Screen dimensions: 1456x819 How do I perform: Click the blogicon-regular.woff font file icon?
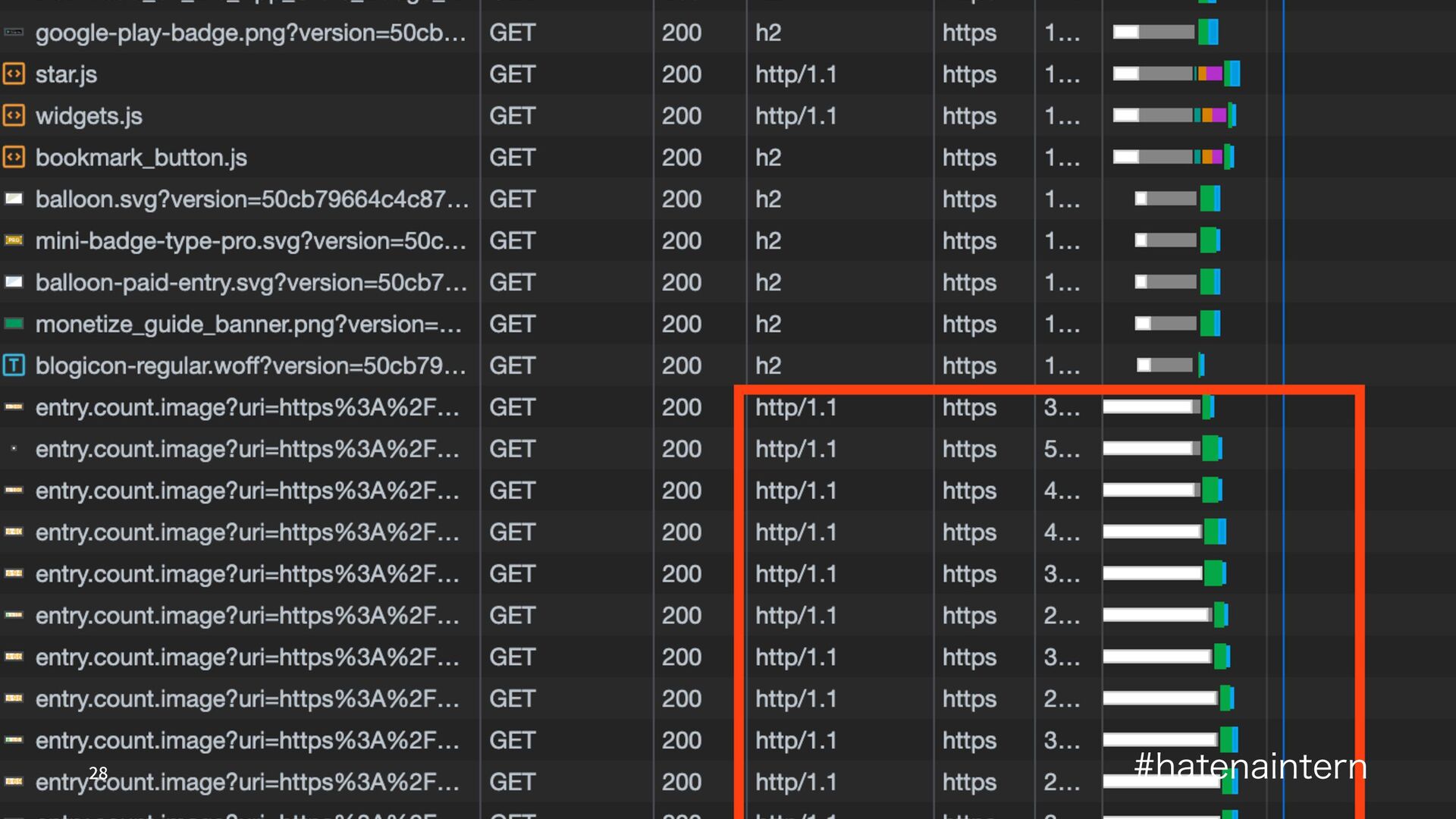pos(14,366)
